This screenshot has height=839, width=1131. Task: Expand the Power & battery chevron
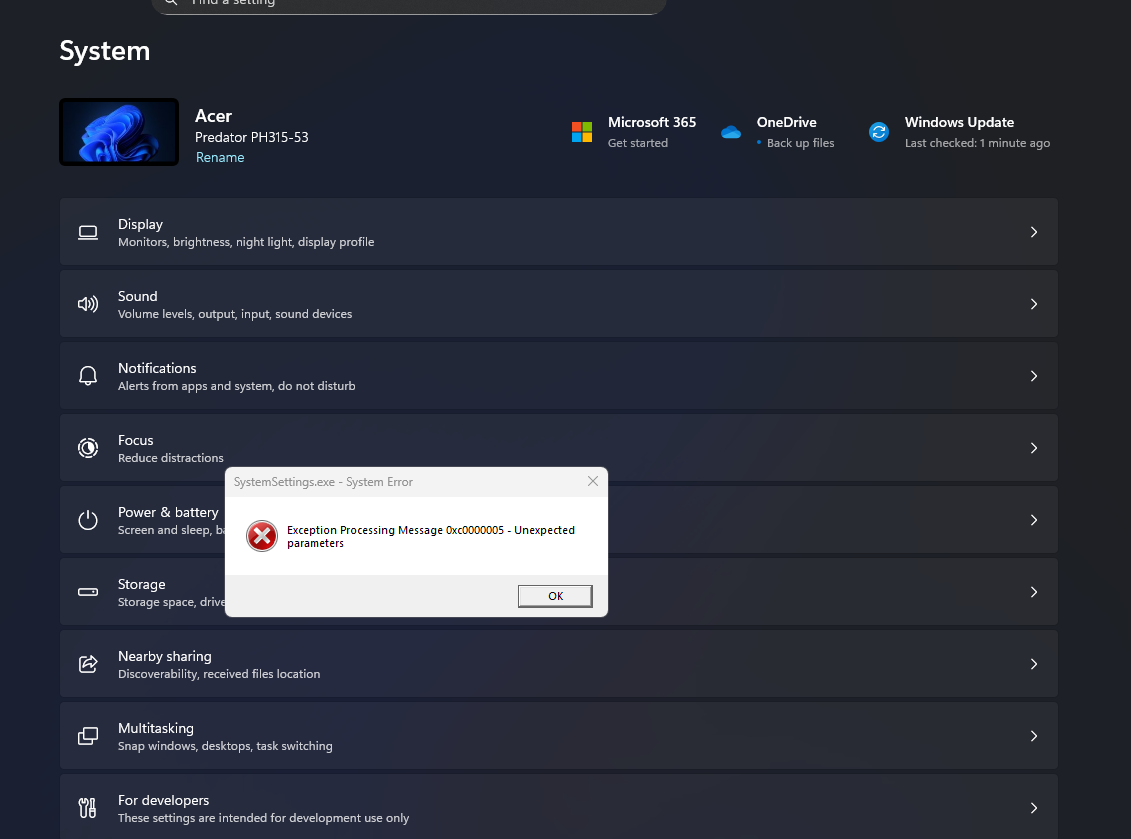pos(1034,520)
